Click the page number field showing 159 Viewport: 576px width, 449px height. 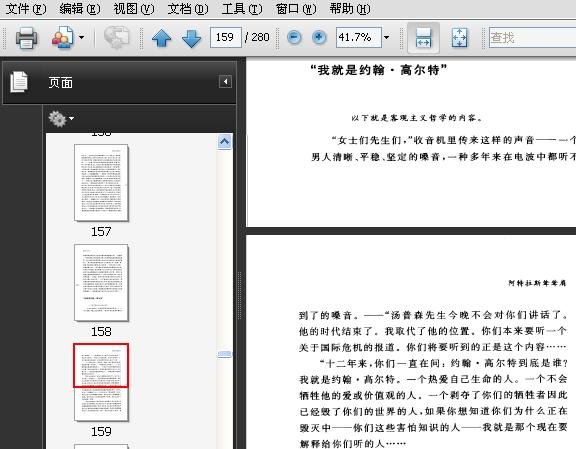tap(226, 37)
